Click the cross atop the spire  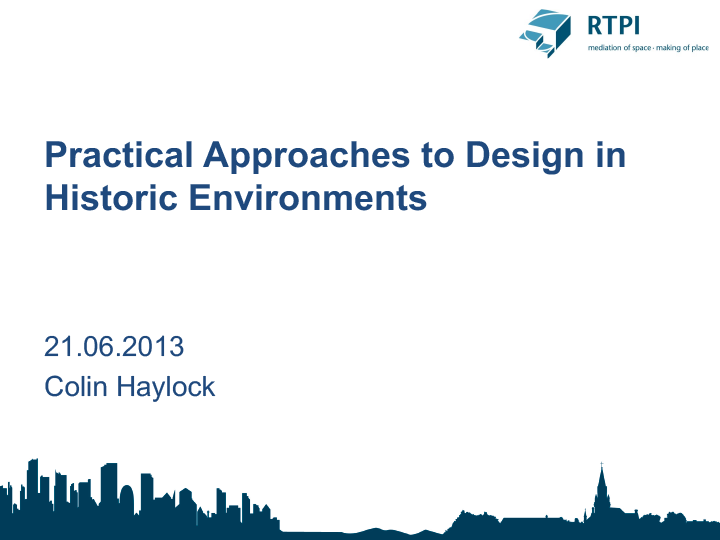[x=601, y=465]
